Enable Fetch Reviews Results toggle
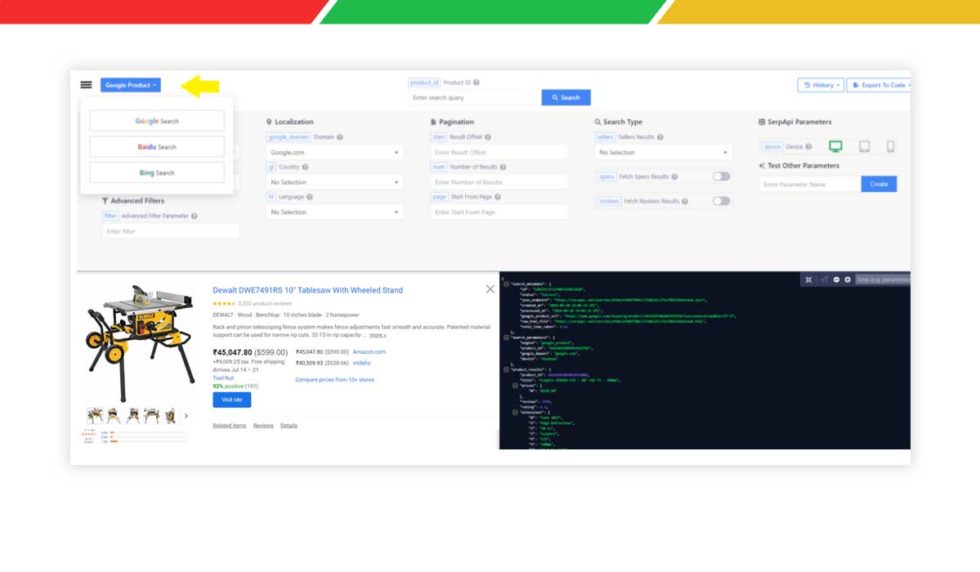This screenshot has height=572, width=980. pyautogui.click(x=720, y=201)
